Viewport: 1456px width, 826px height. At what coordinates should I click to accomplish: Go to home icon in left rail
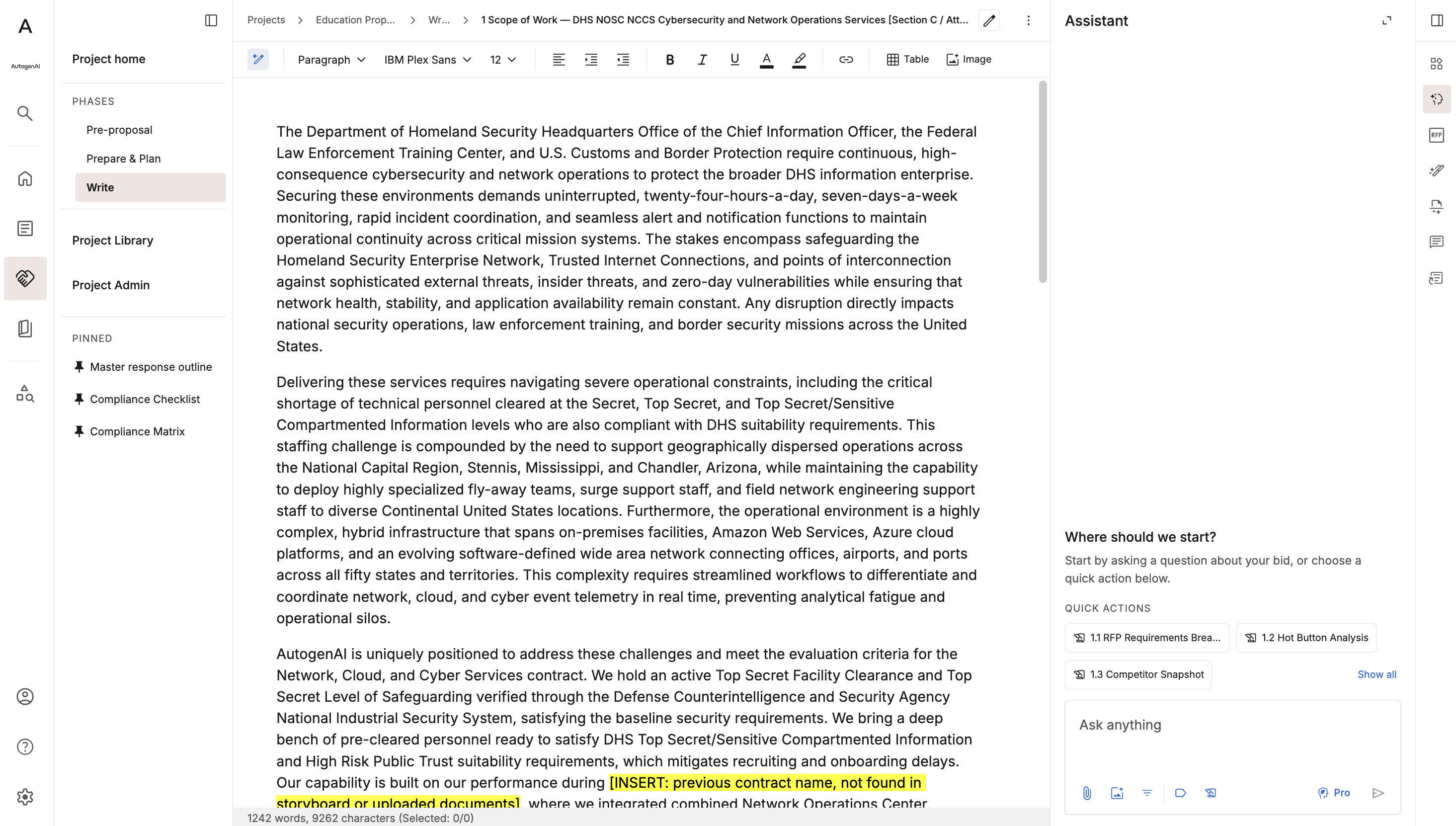point(25,179)
